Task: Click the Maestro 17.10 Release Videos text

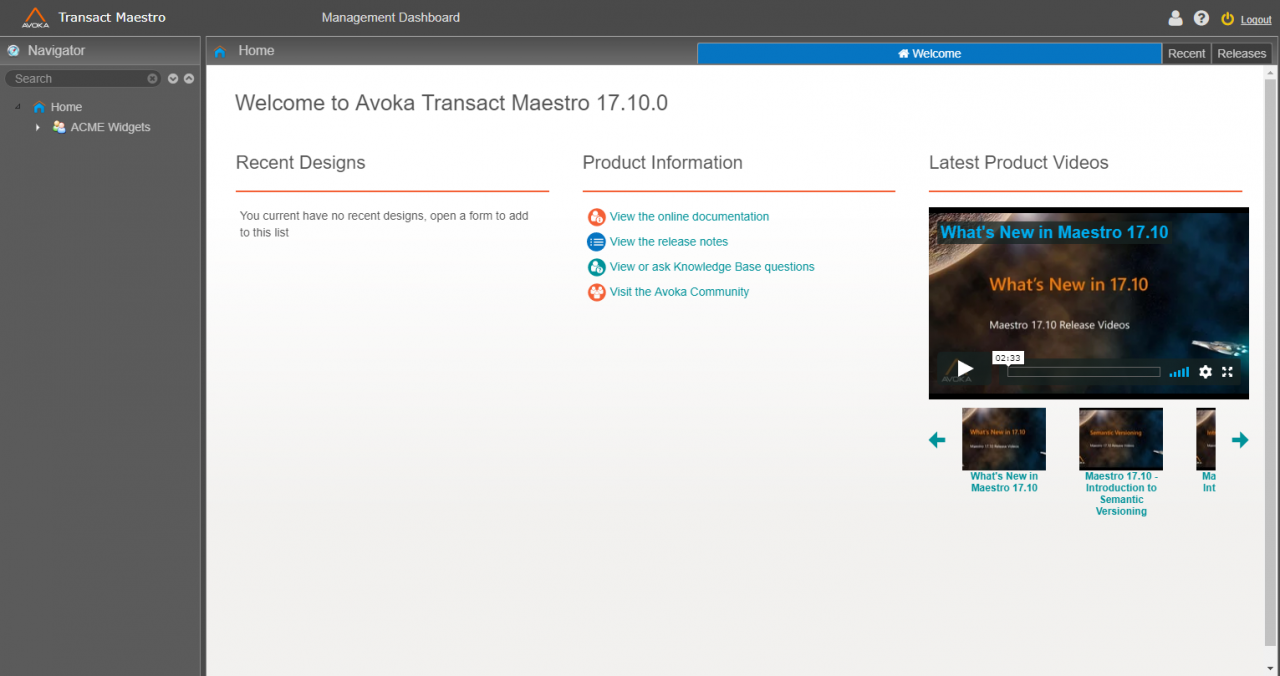Action: 1059,325
